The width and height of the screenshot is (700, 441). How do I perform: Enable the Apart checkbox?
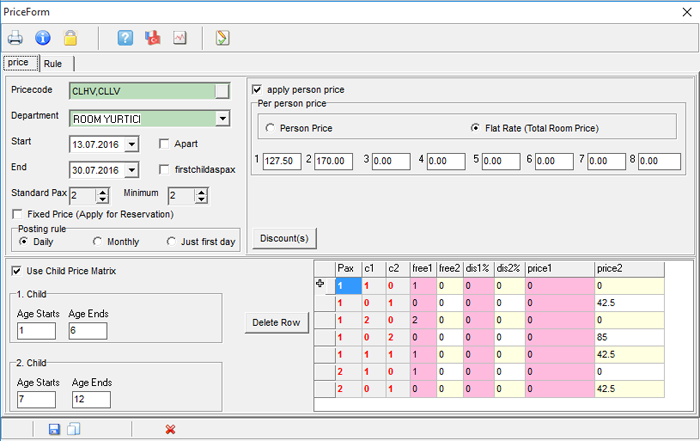(164, 144)
